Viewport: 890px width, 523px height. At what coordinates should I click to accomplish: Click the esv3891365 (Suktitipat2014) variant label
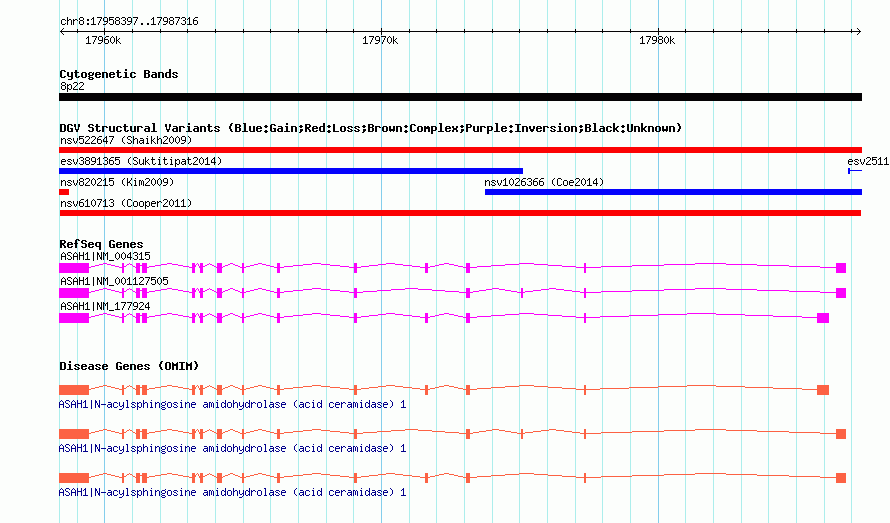click(141, 161)
